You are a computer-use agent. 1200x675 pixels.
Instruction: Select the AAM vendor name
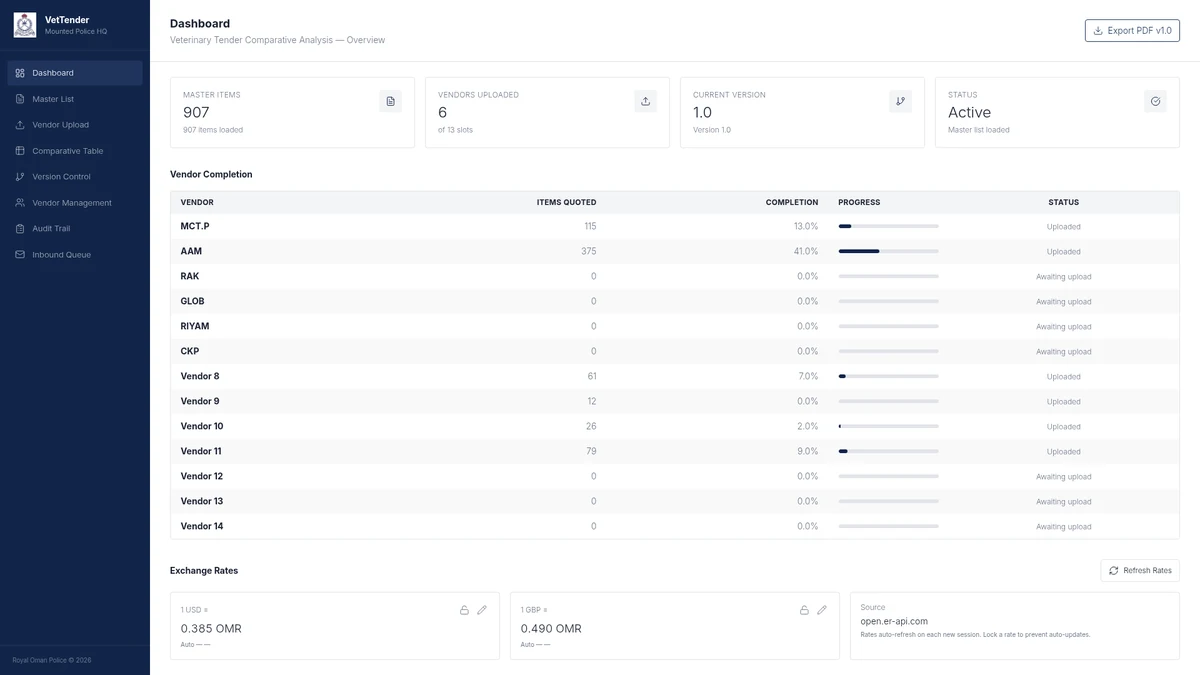(x=191, y=251)
